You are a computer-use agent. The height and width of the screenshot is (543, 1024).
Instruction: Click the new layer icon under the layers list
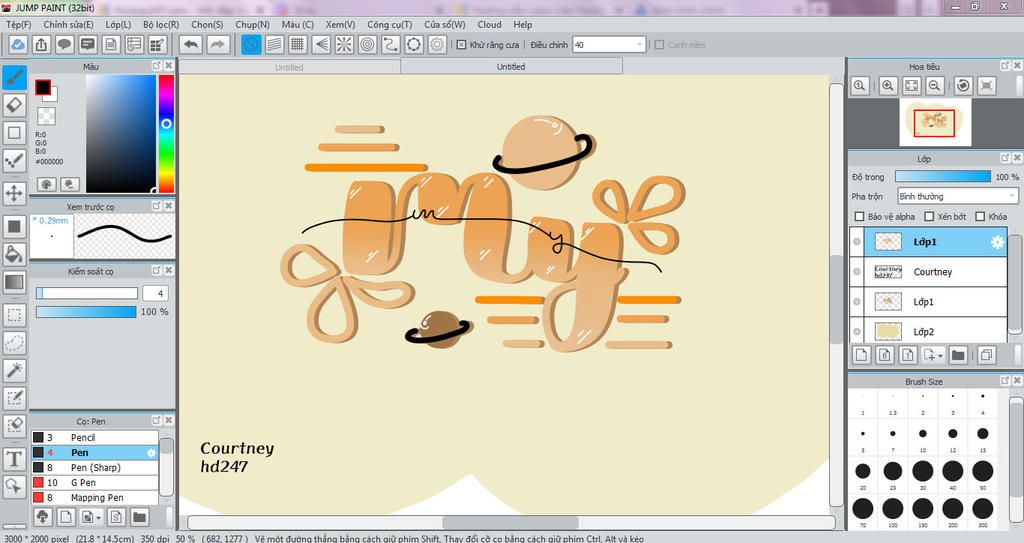861,355
